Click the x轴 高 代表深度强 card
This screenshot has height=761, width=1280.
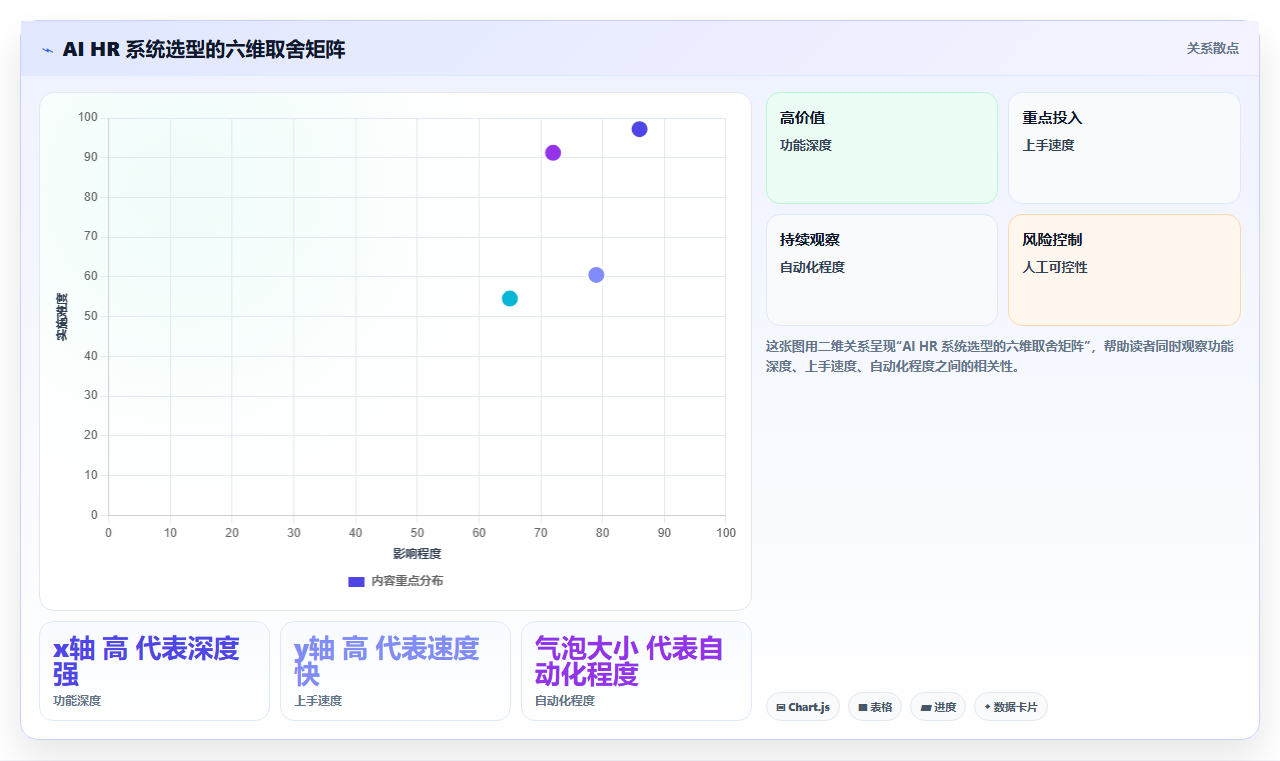[154, 671]
